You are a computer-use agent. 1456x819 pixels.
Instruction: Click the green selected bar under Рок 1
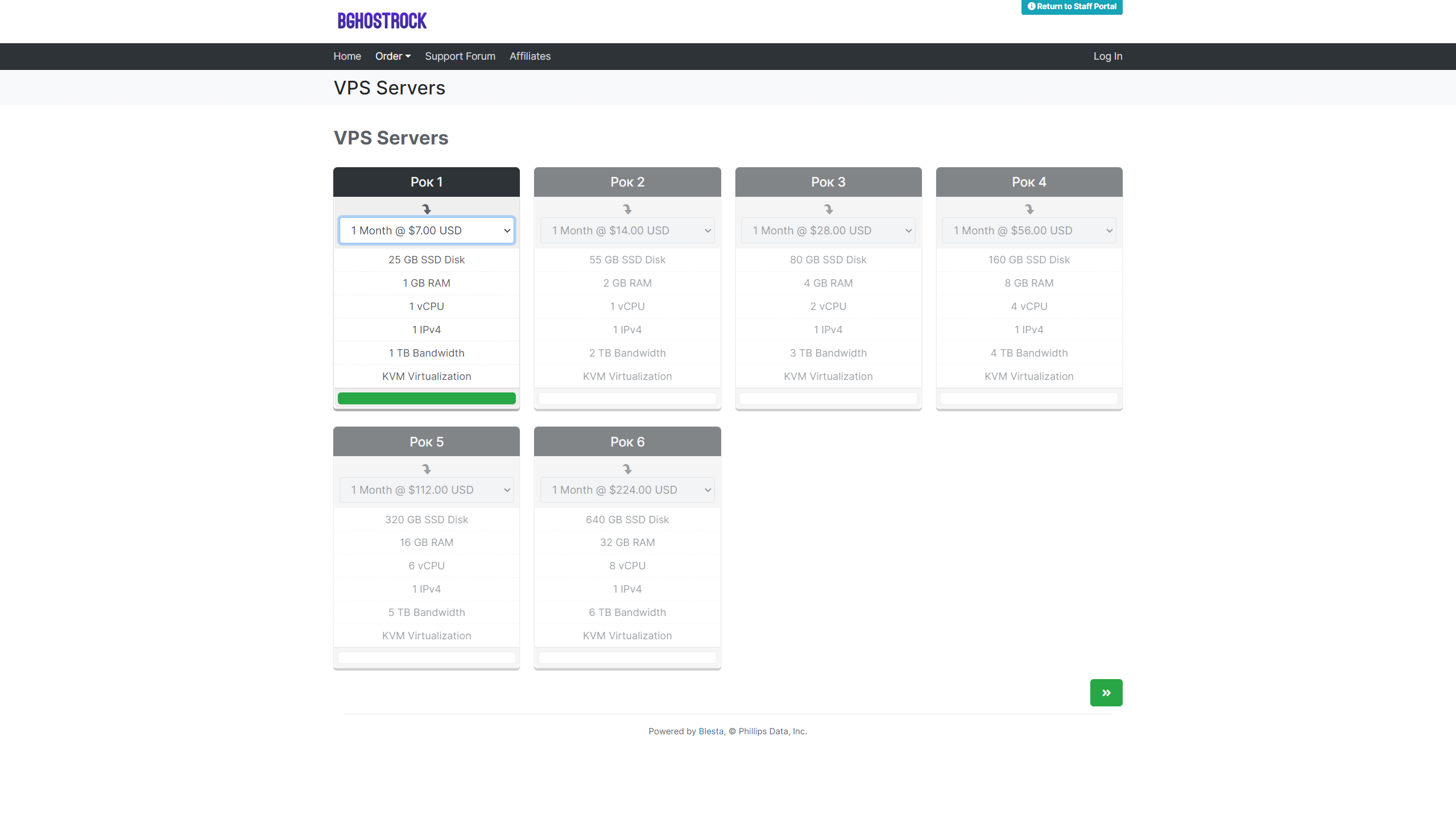click(x=427, y=399)
